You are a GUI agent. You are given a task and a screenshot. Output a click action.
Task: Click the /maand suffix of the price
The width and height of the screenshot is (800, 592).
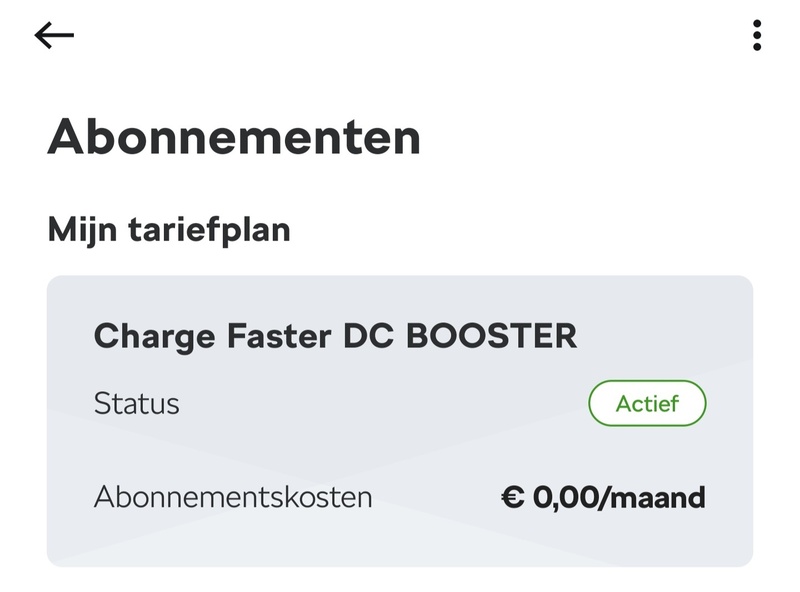(x=655, y=497)
